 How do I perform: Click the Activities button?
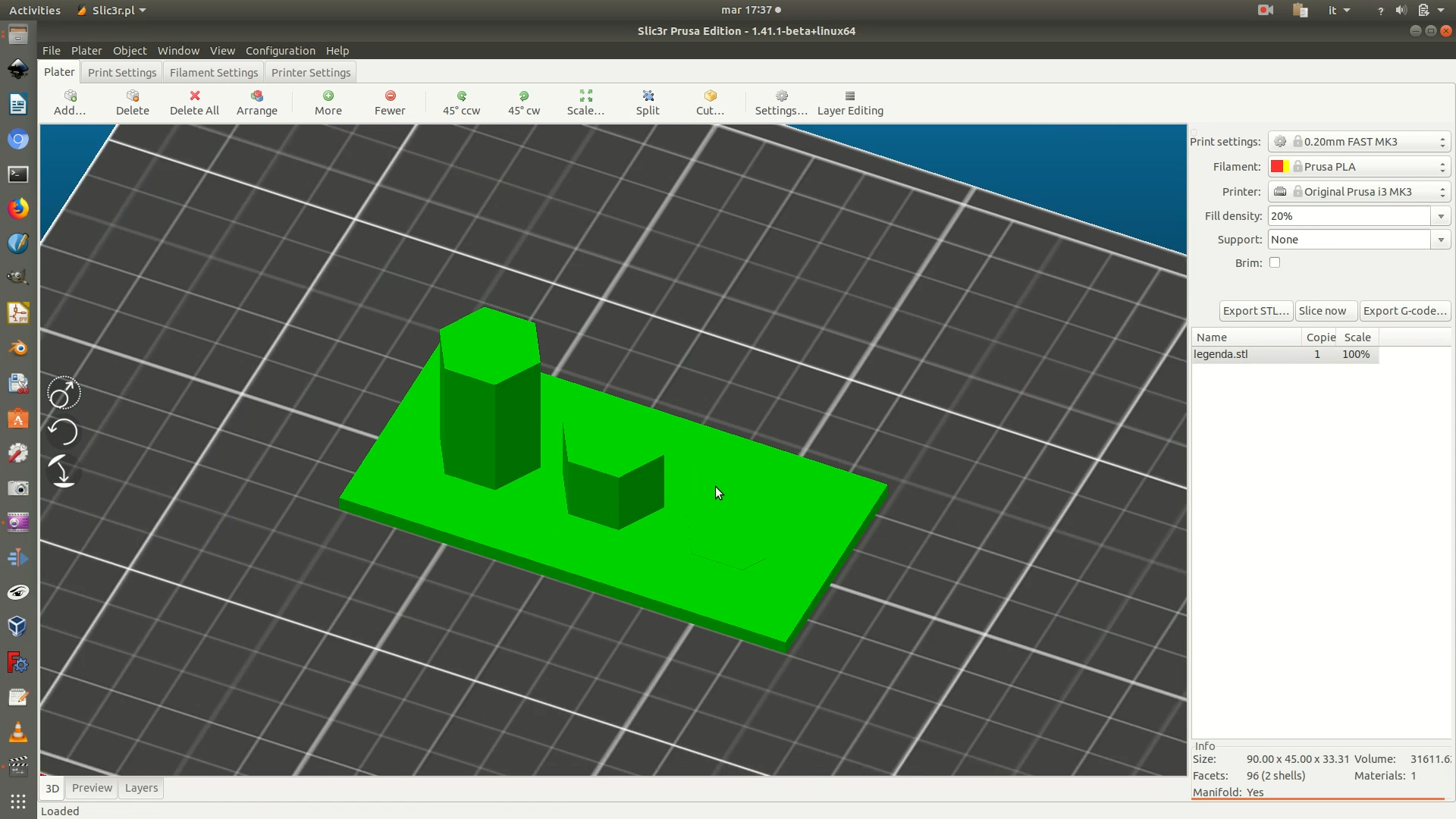(x=35, y=10)
